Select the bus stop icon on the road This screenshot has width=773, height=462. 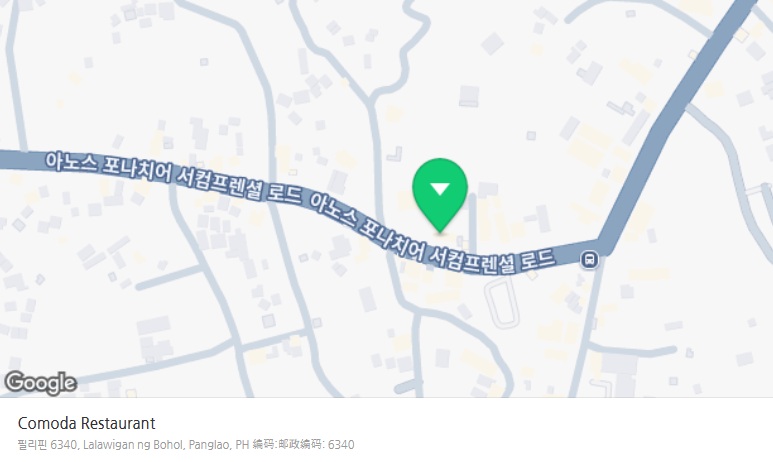pos(589,259)
